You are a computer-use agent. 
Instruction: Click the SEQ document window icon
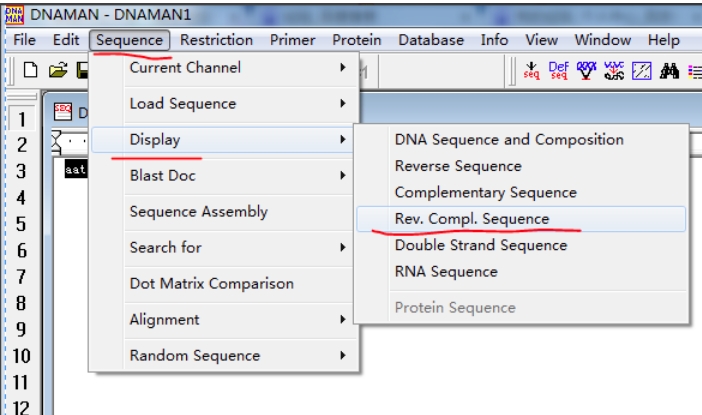[x=63, y=111]
